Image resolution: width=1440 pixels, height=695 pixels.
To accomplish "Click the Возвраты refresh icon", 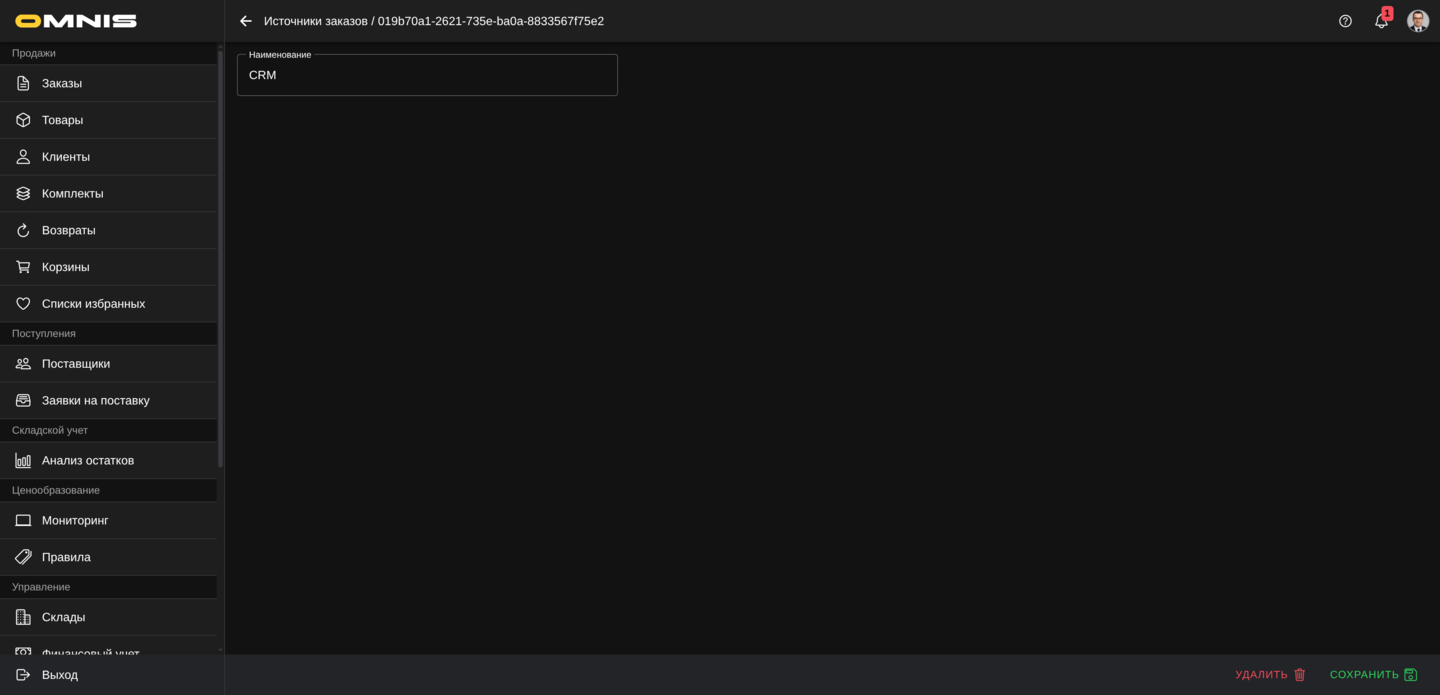I will (x=23, y=230).
